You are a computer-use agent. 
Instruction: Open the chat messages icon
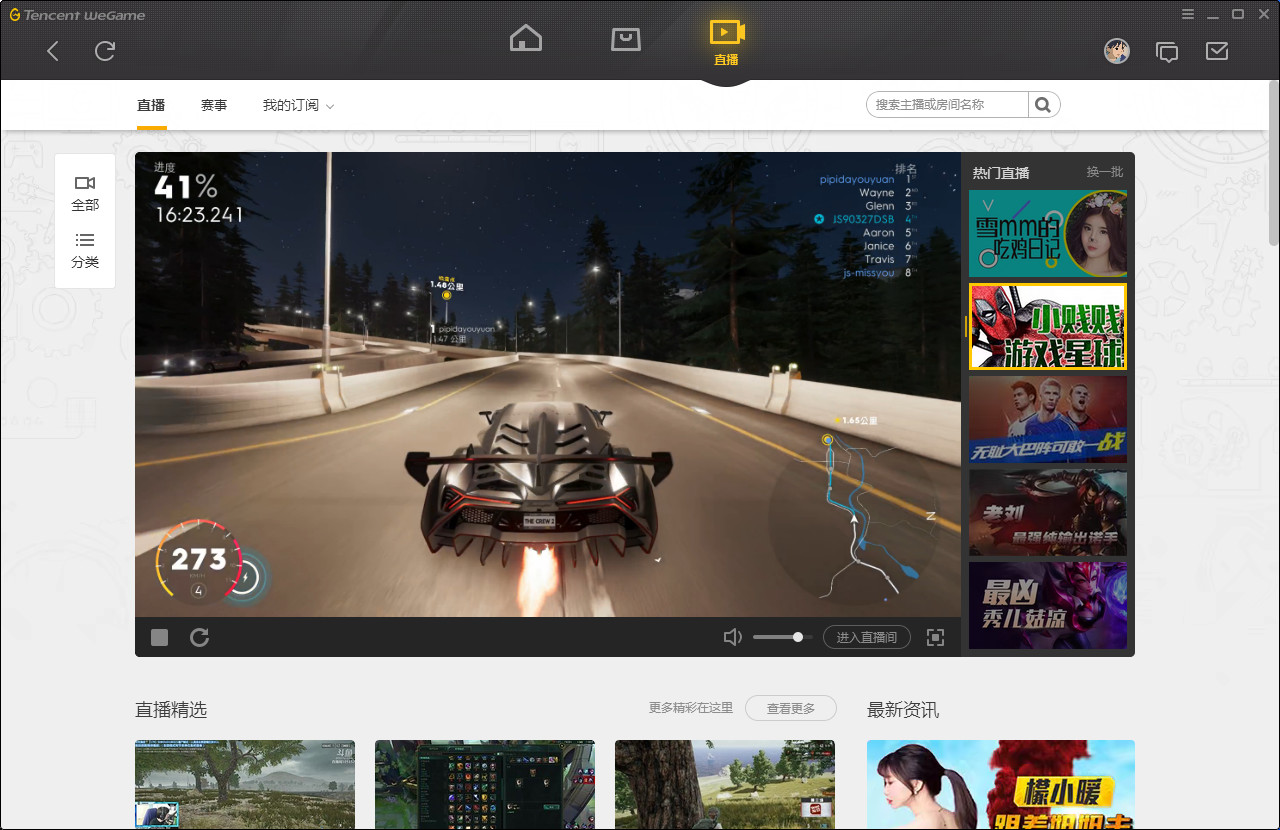pyautogui.click(x=1167, y=52)
